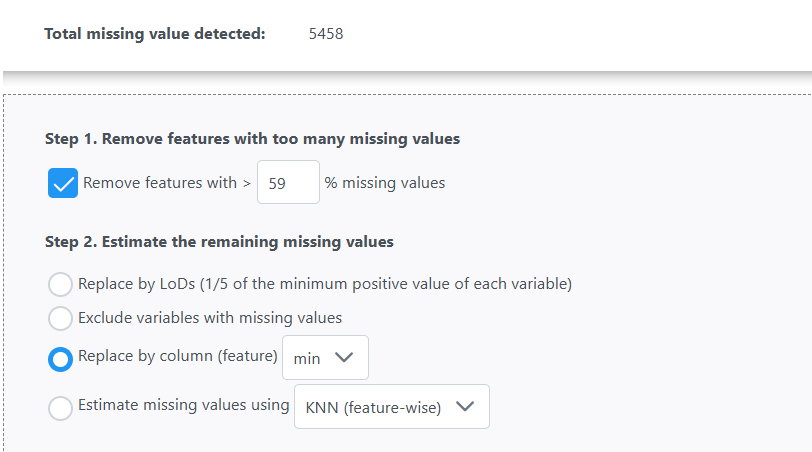
Task: Uncheck the Remove features checkbox
Action: (63, 183)
